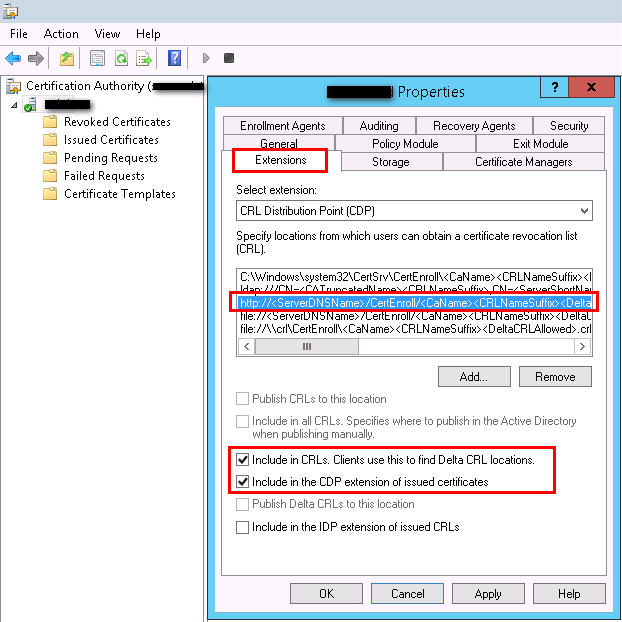The height and width of the screenshot is (622, 622).
Task: Uncheck Include in CRLs checkbox
Action: click(x=243, y=460)
